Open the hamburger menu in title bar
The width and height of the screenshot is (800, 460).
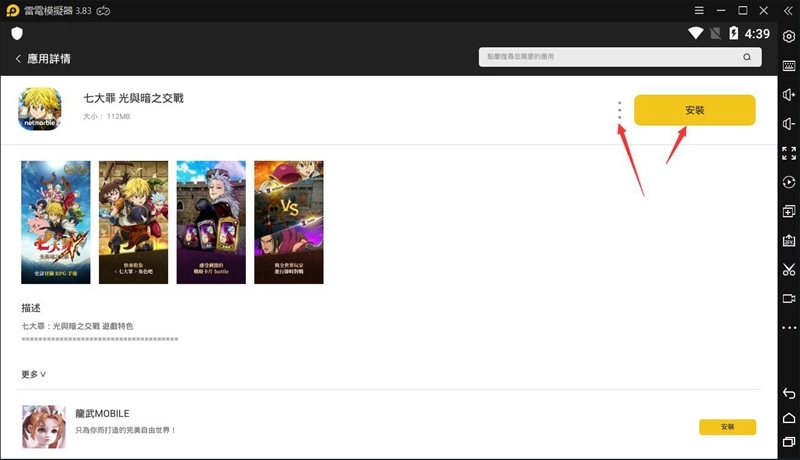point(699,10)
